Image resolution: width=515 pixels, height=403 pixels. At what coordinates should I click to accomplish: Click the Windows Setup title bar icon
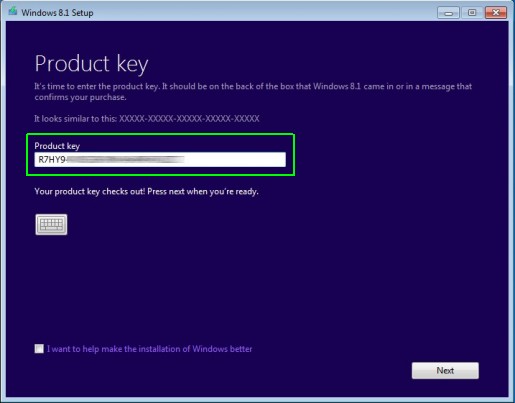(x=13, y=12)
